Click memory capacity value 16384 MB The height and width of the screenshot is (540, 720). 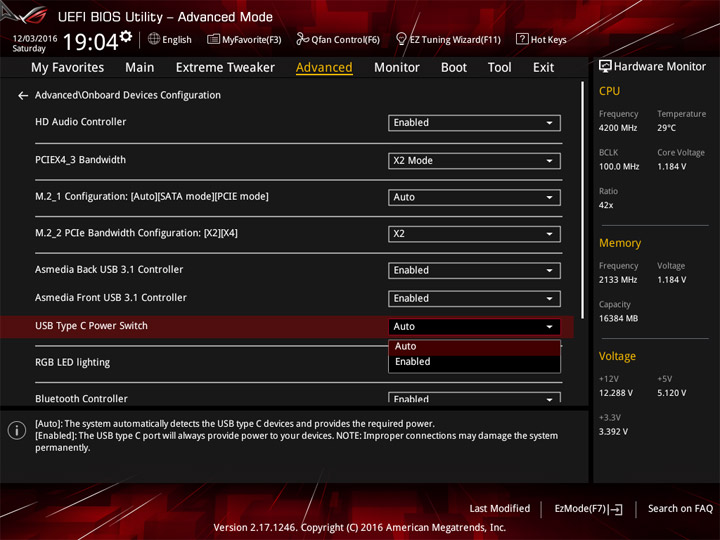click(618, 319)
